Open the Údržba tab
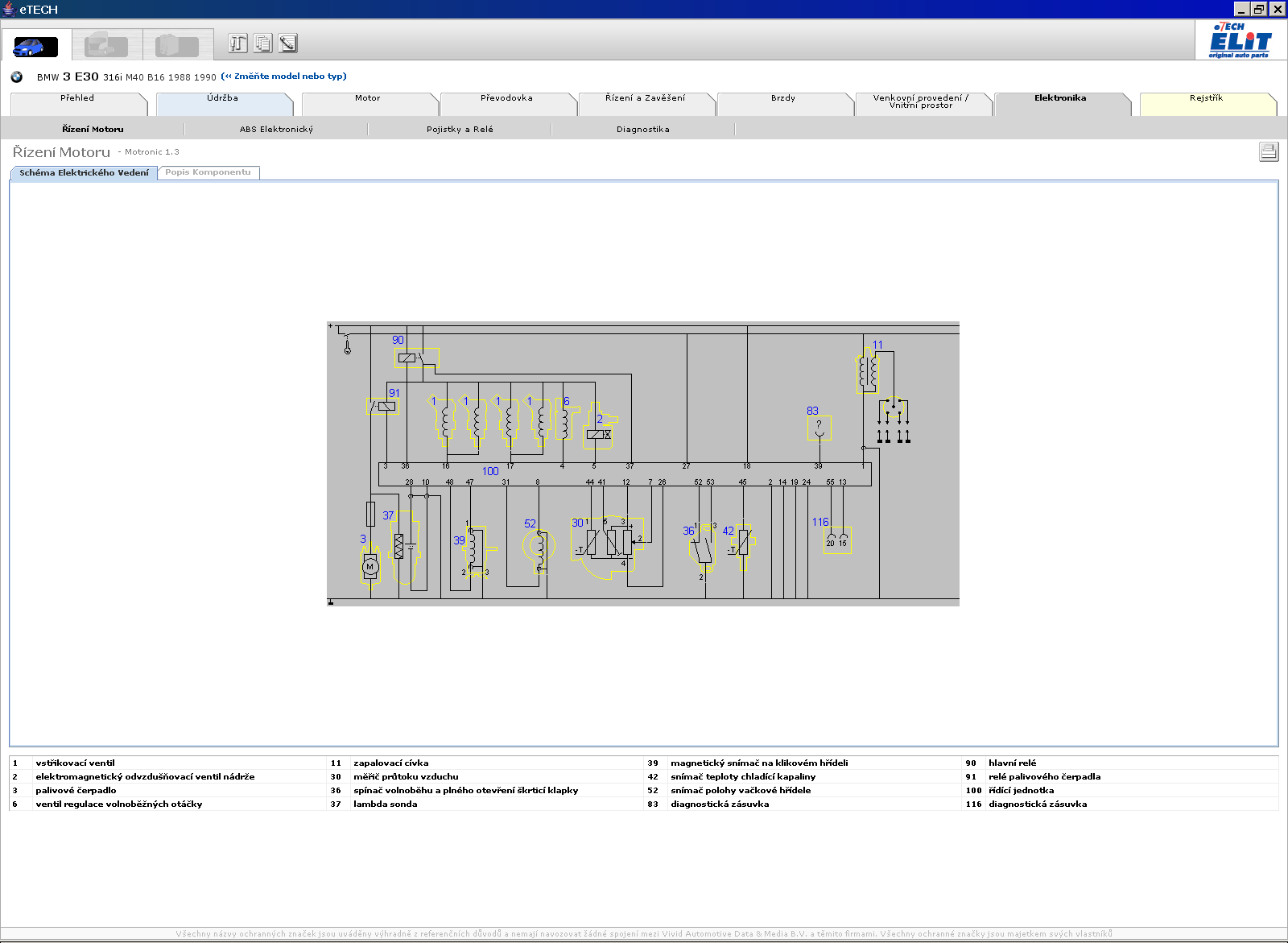The height and width of the screenshot is (943, 1288). pyautogui.click(x=223, y=104)
